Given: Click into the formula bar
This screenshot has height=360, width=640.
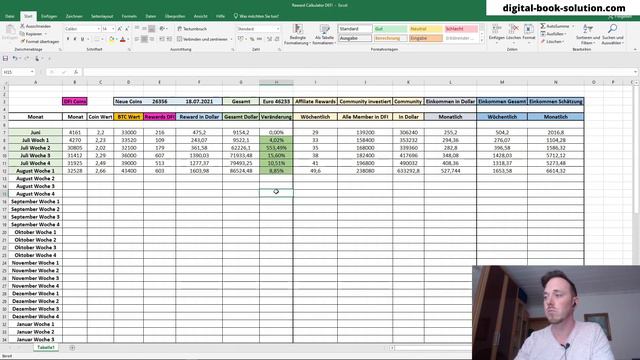Looking at the screenshot, I should pos(359,72).
